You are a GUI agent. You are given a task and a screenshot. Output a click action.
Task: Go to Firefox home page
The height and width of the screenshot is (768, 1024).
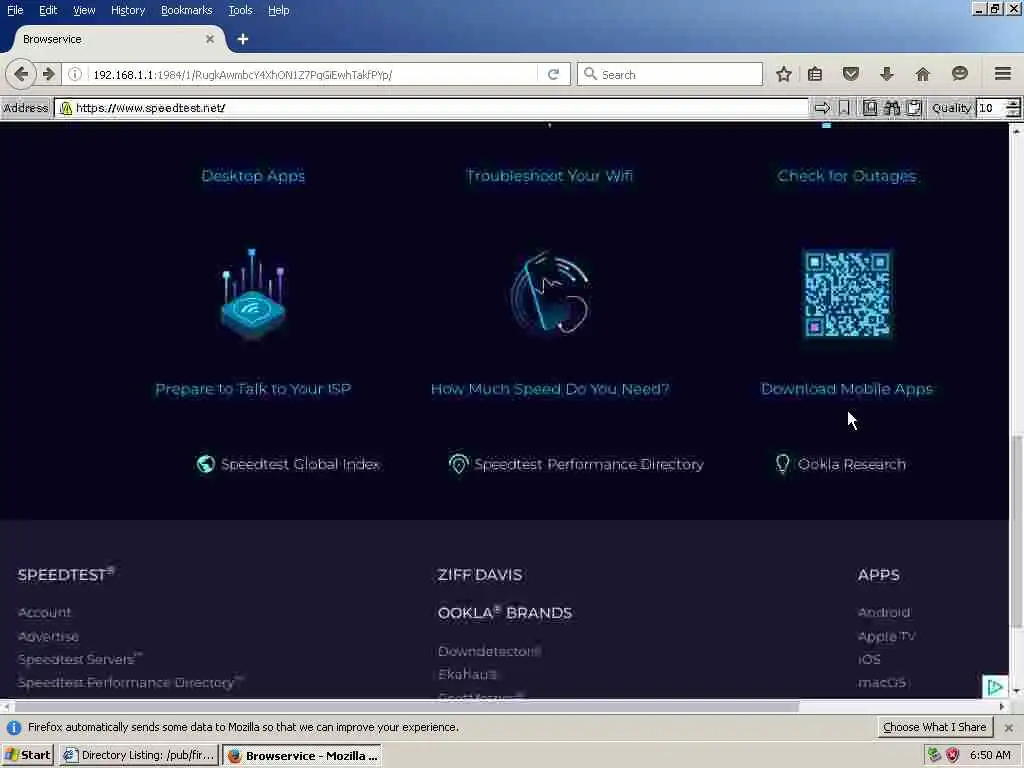(x=922, y=74)
